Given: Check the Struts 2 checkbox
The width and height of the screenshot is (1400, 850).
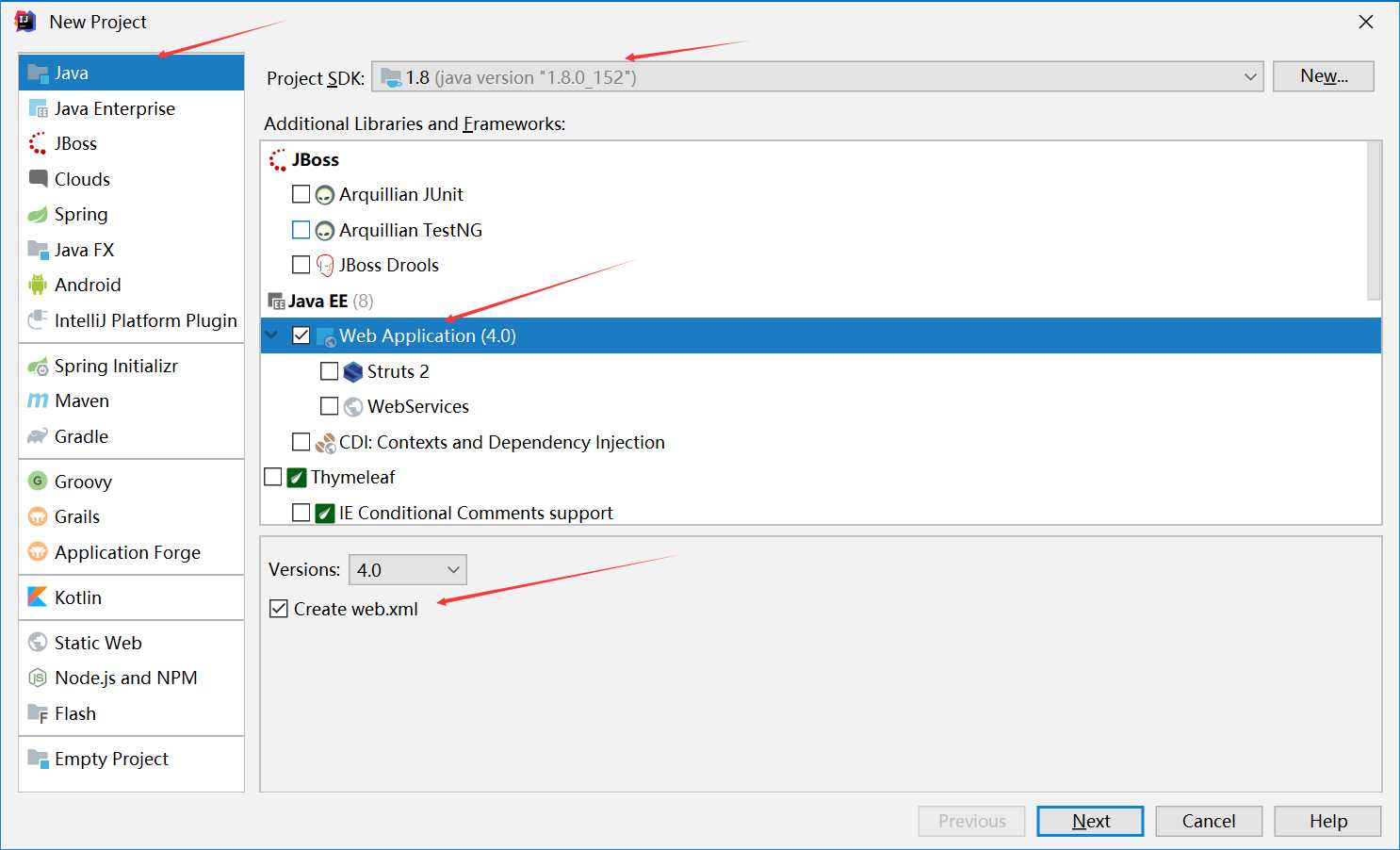Looking at the screenshot, I should [x=330, y=371].
